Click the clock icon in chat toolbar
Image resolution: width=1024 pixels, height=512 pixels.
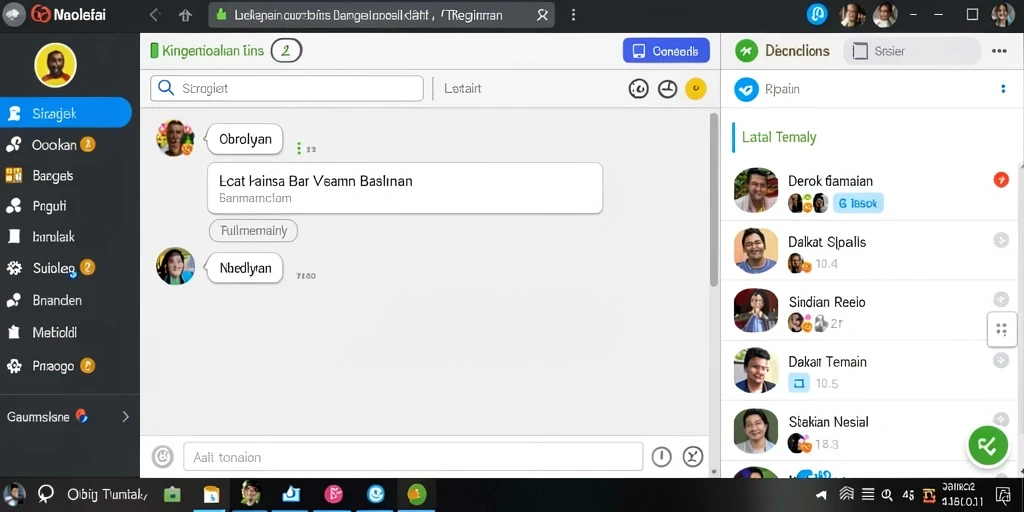pos(667,89)
